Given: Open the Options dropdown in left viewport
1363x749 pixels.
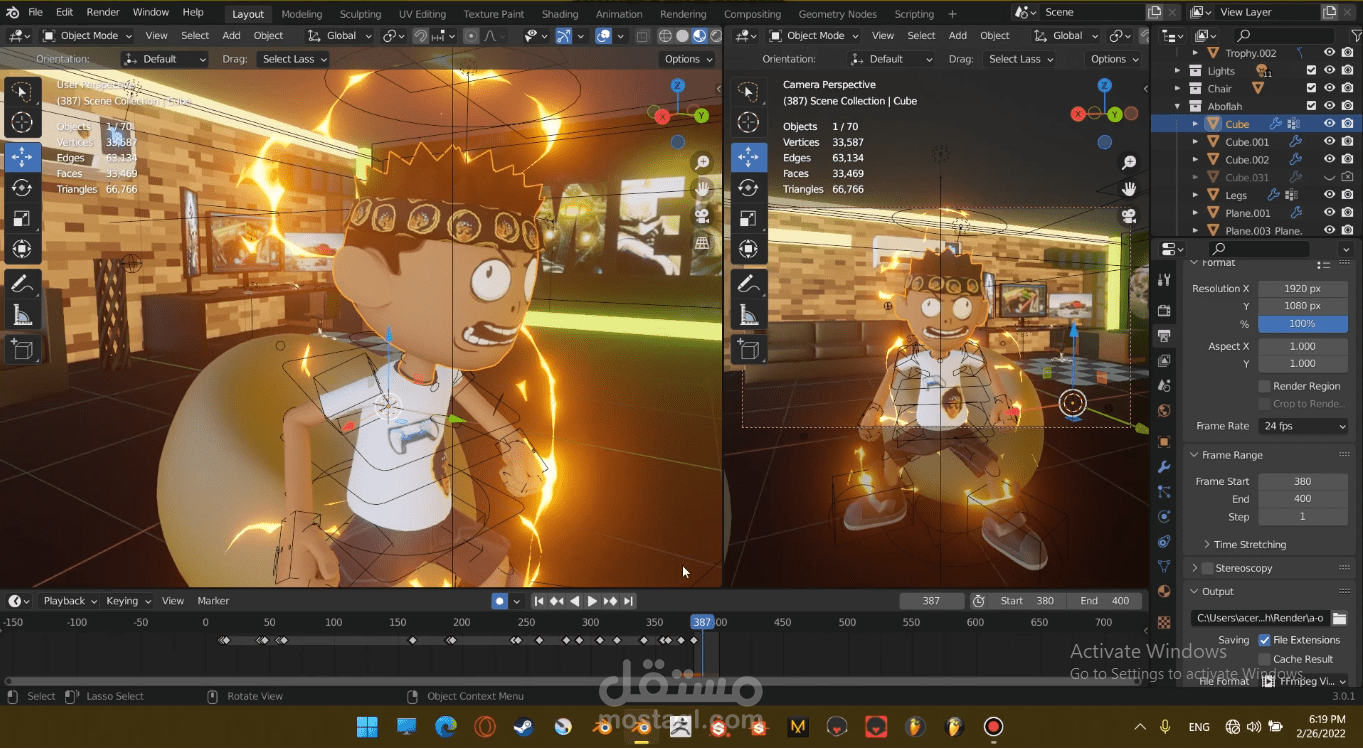Looking at the screenshot, I should [x=690, y=59].
